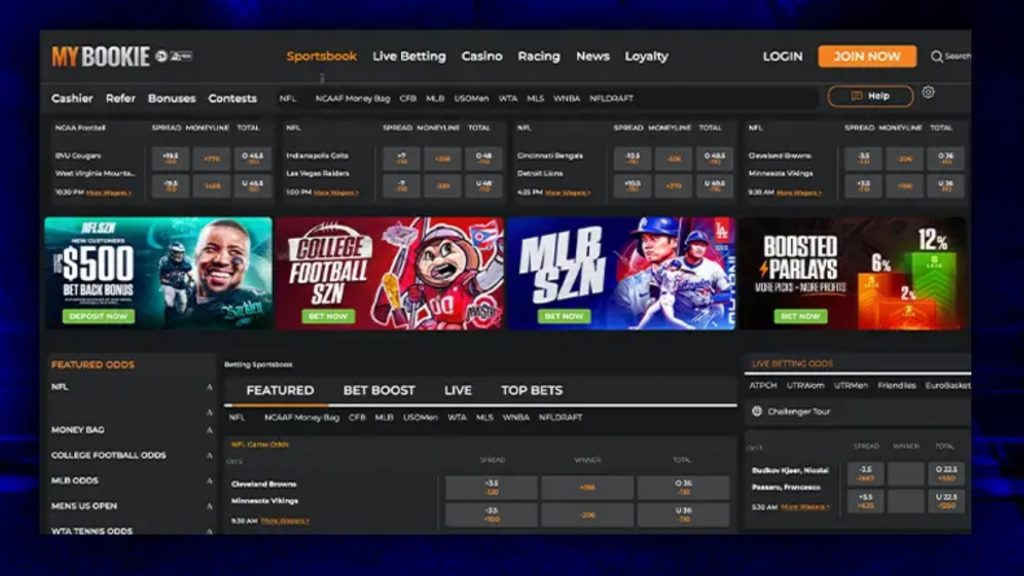Select USOMen under the Featured tab
Screen dimensions: 1024x576
(420, 417)
